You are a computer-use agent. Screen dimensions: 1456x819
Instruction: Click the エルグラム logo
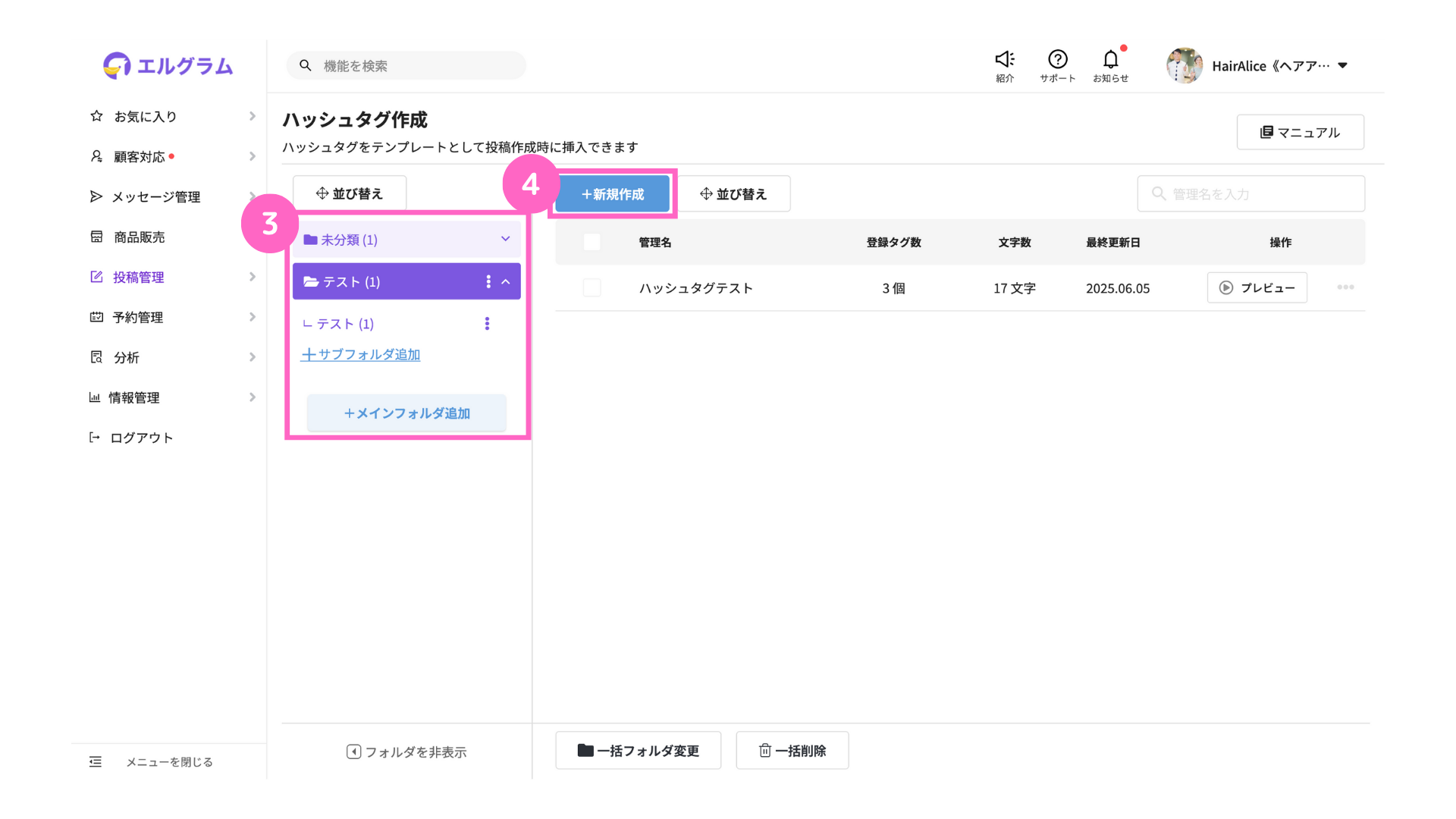(x=168, y=66)
